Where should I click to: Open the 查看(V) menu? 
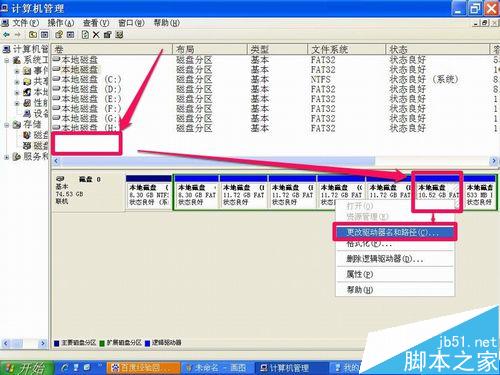[x=96, y=23]
